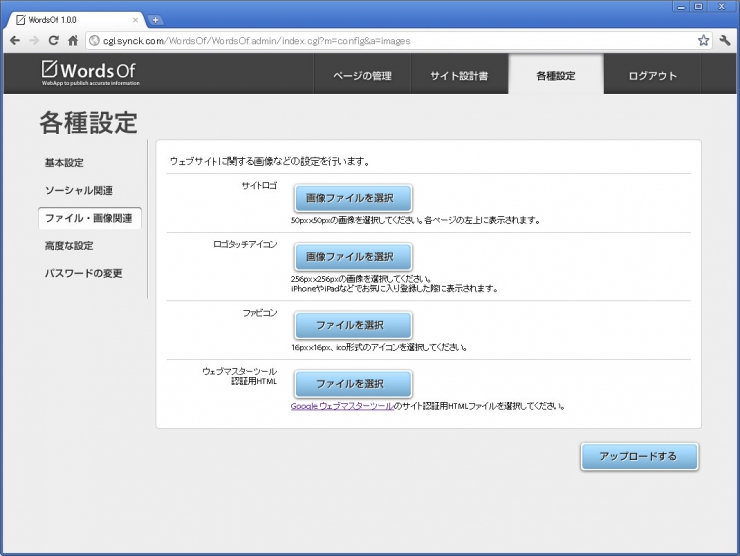
Task: Click the サイトロゴ field label
Action: tap(259, 185)
